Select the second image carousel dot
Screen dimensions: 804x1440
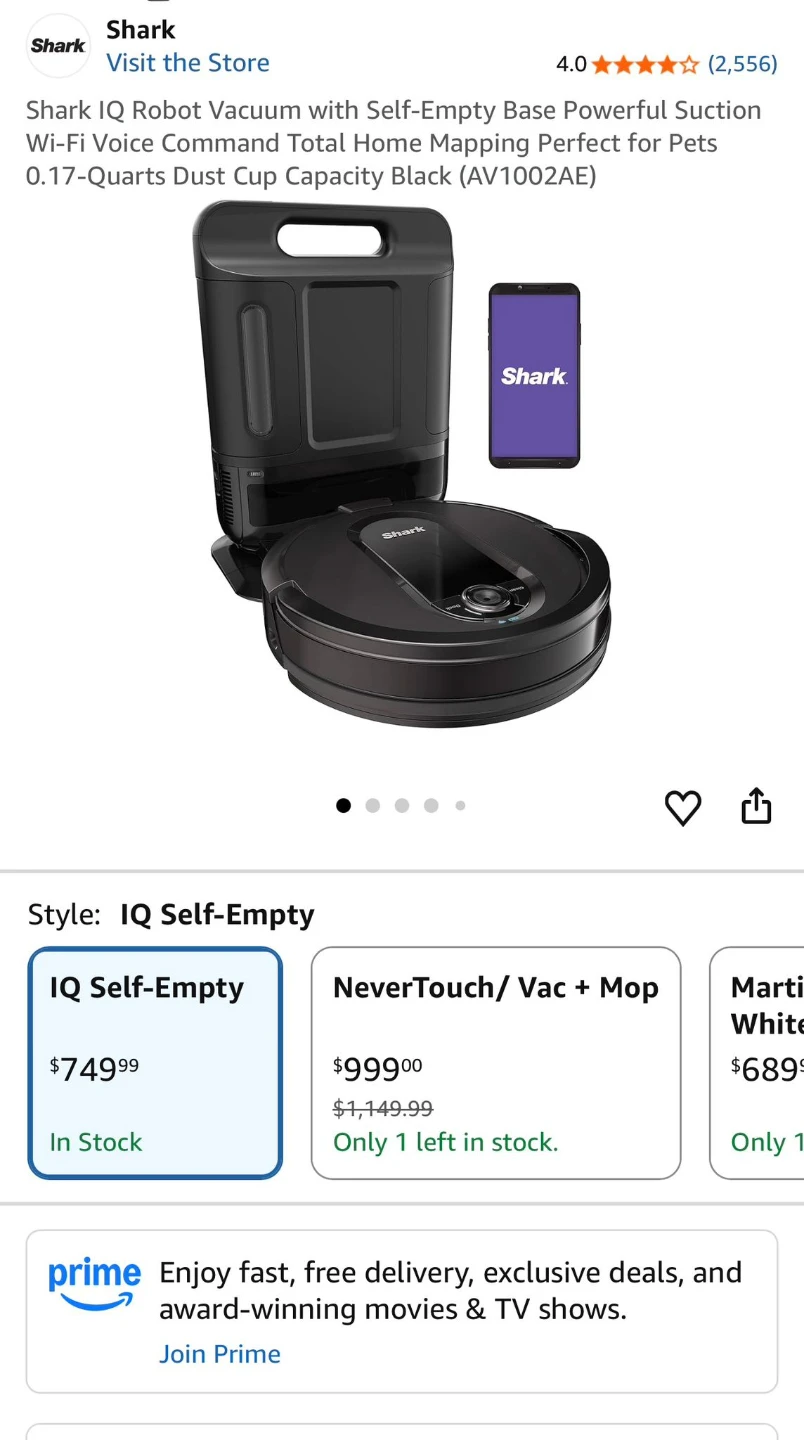(x=373, y=805)
